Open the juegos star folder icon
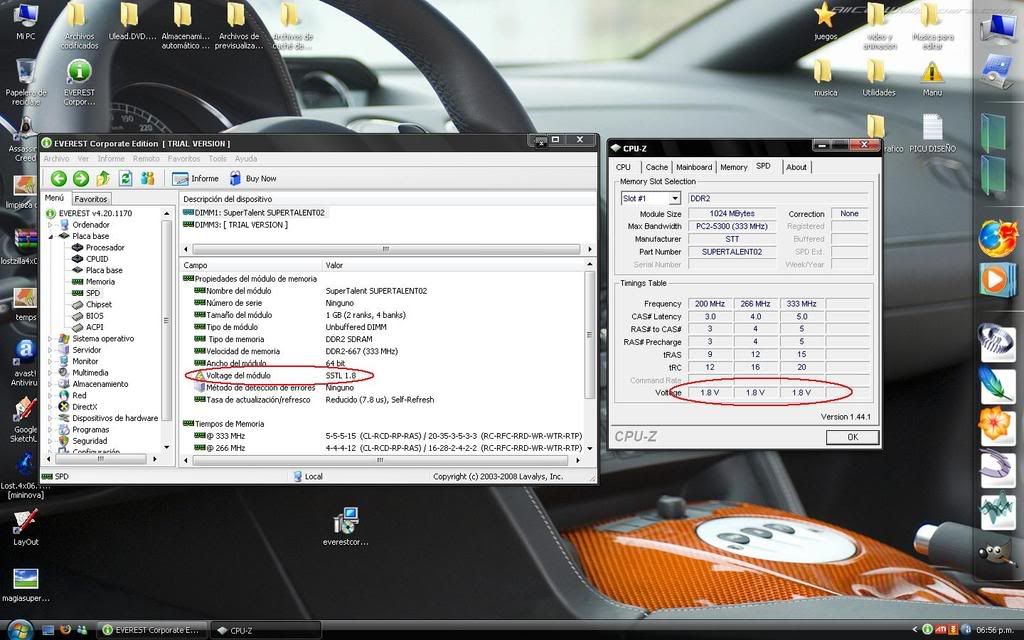 (x=825, y=22)
